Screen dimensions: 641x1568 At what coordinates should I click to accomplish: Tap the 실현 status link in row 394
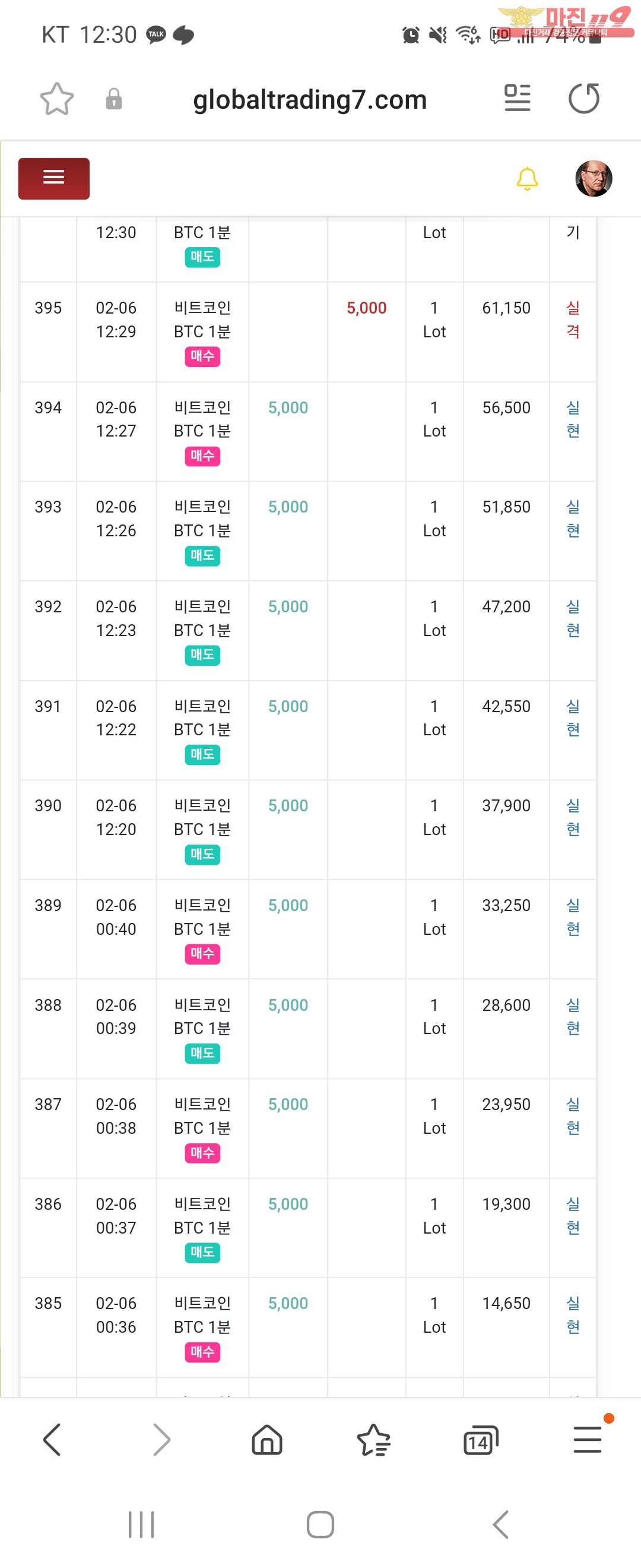573,419
